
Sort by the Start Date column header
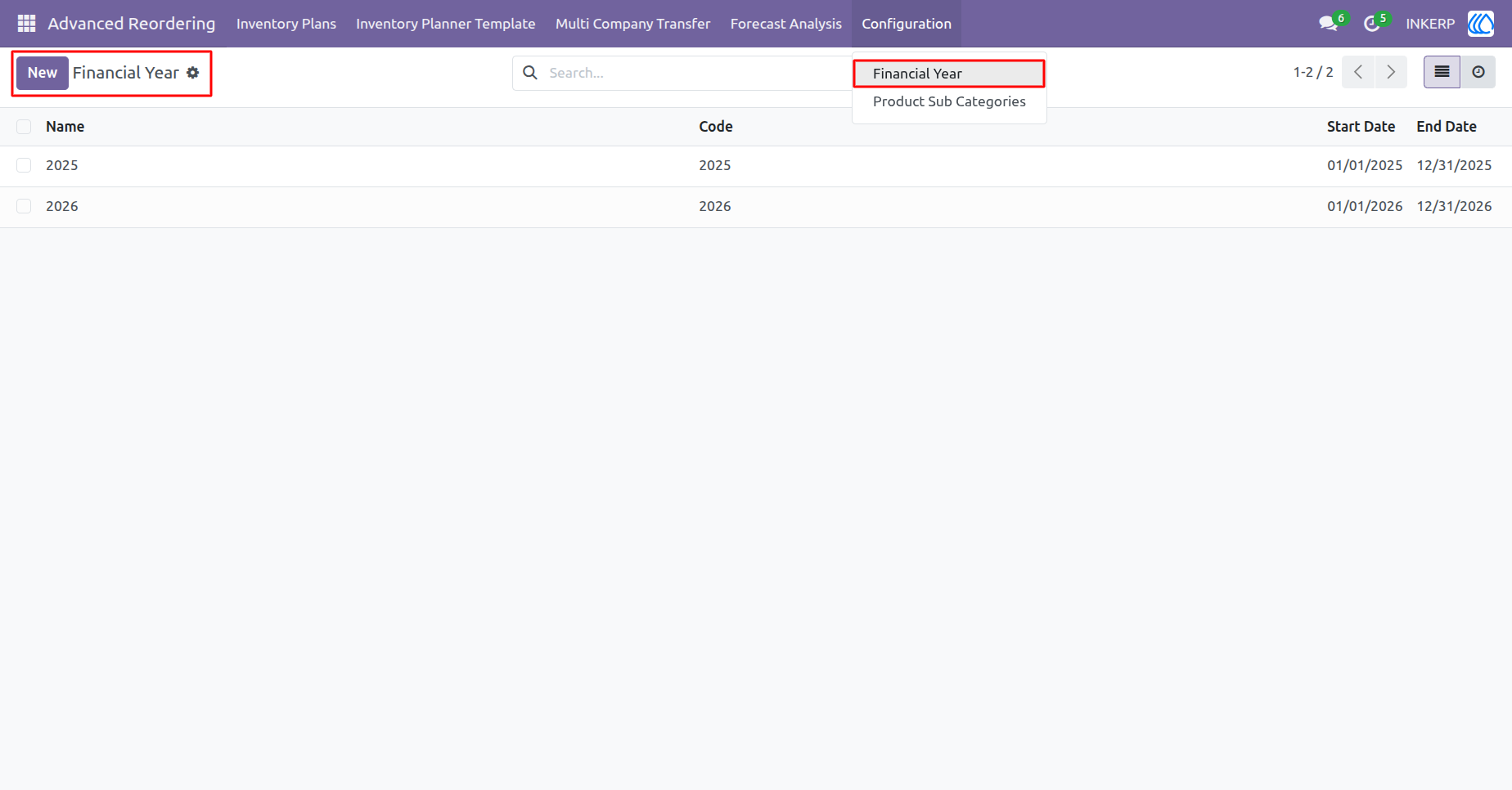point(1361,127)
